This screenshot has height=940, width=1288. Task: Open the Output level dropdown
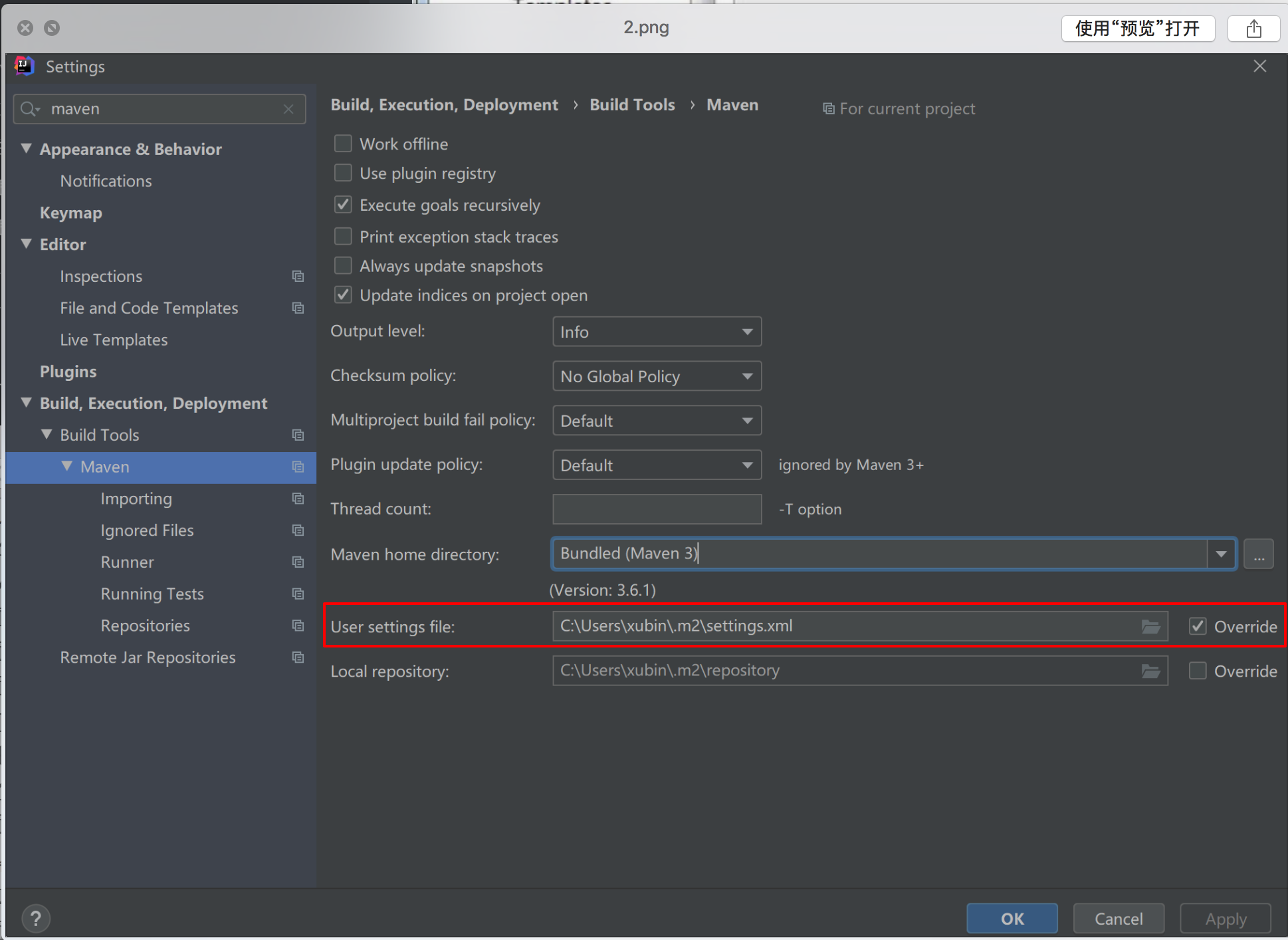[657, 332]
